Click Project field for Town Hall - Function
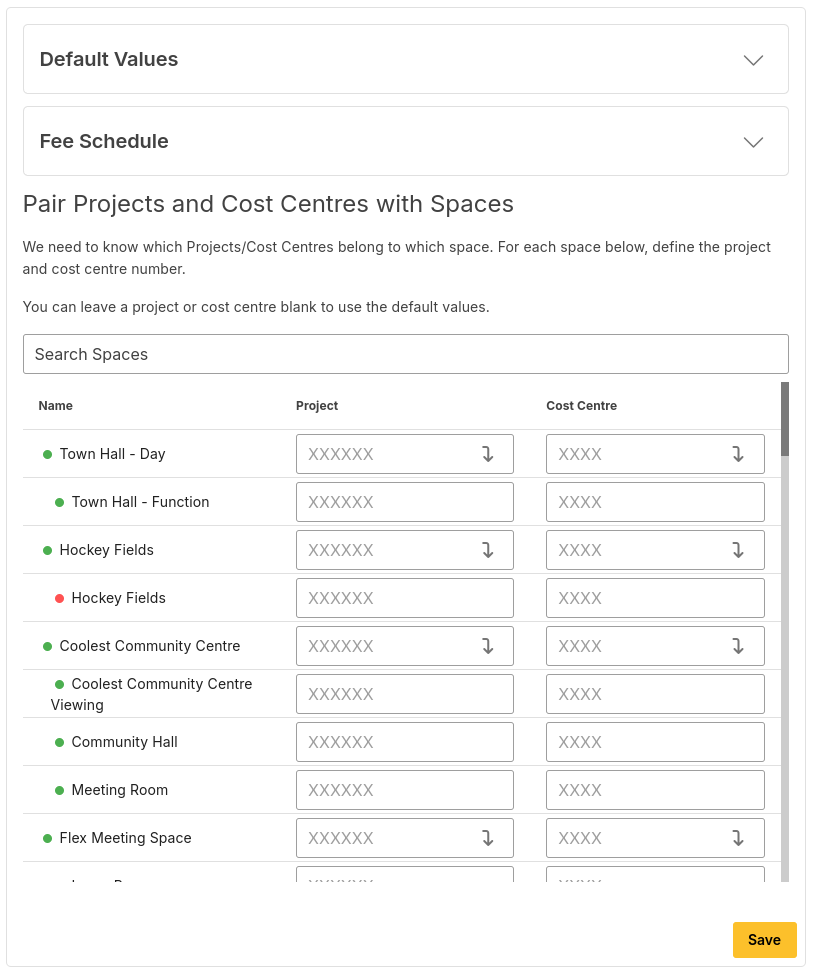The height and width of the screenshot is (975, 814). [404, 502]
